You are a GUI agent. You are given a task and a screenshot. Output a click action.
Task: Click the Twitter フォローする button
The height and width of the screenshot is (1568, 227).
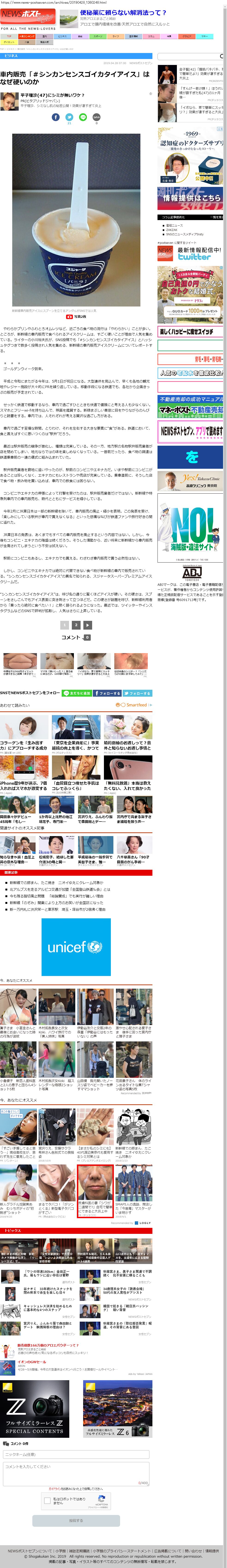tap(137, 693)
